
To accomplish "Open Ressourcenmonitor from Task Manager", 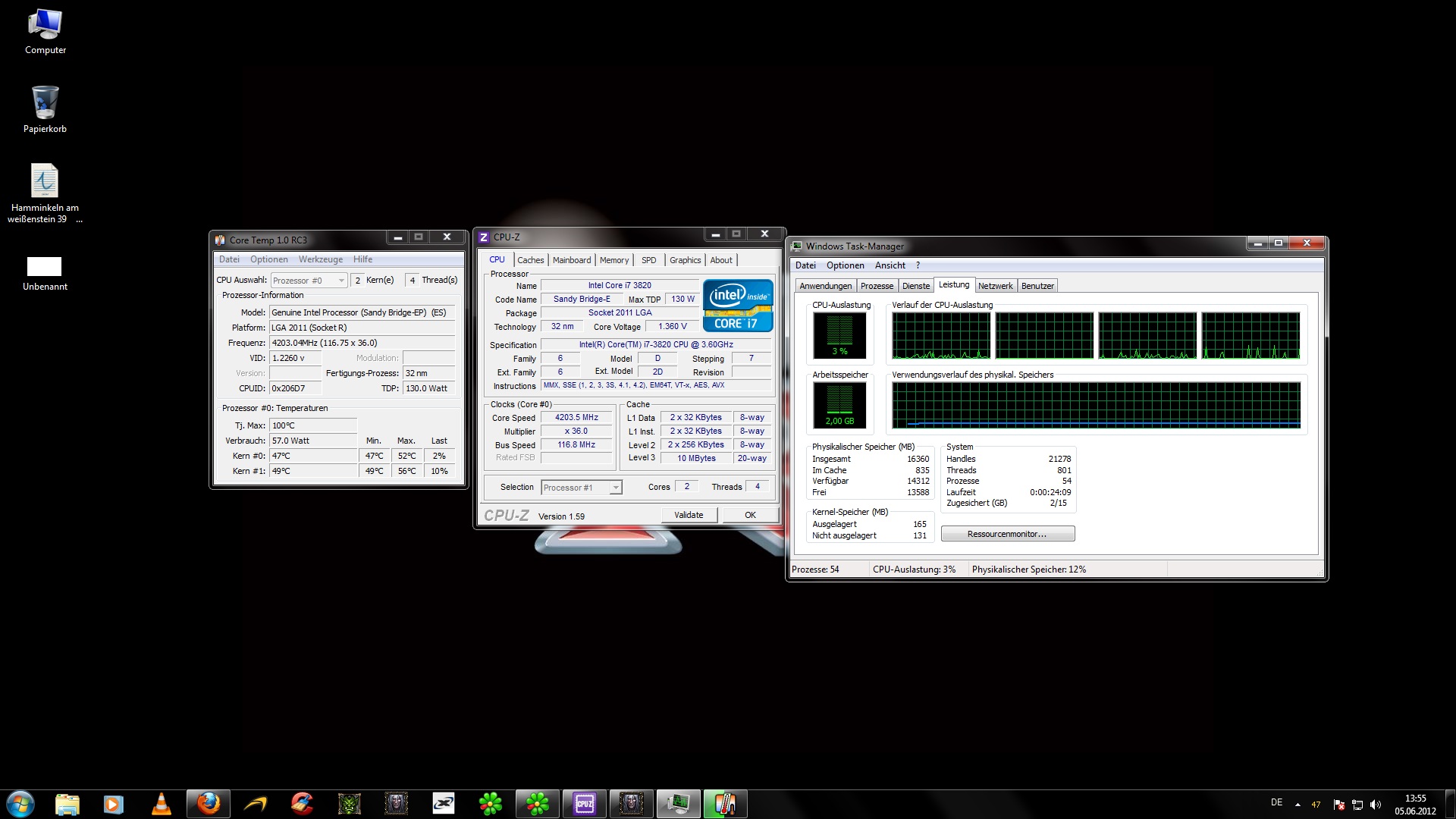I will point(1008,534).
